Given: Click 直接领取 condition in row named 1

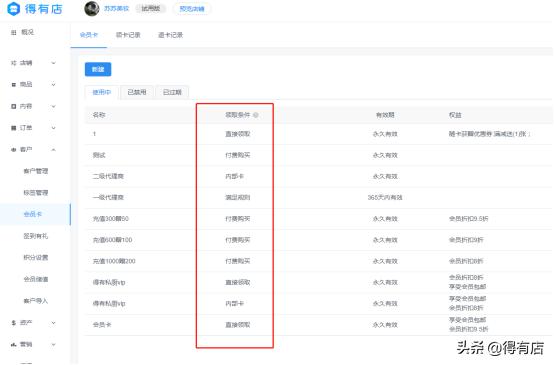Looking at the screenshot, I should 237,134.
